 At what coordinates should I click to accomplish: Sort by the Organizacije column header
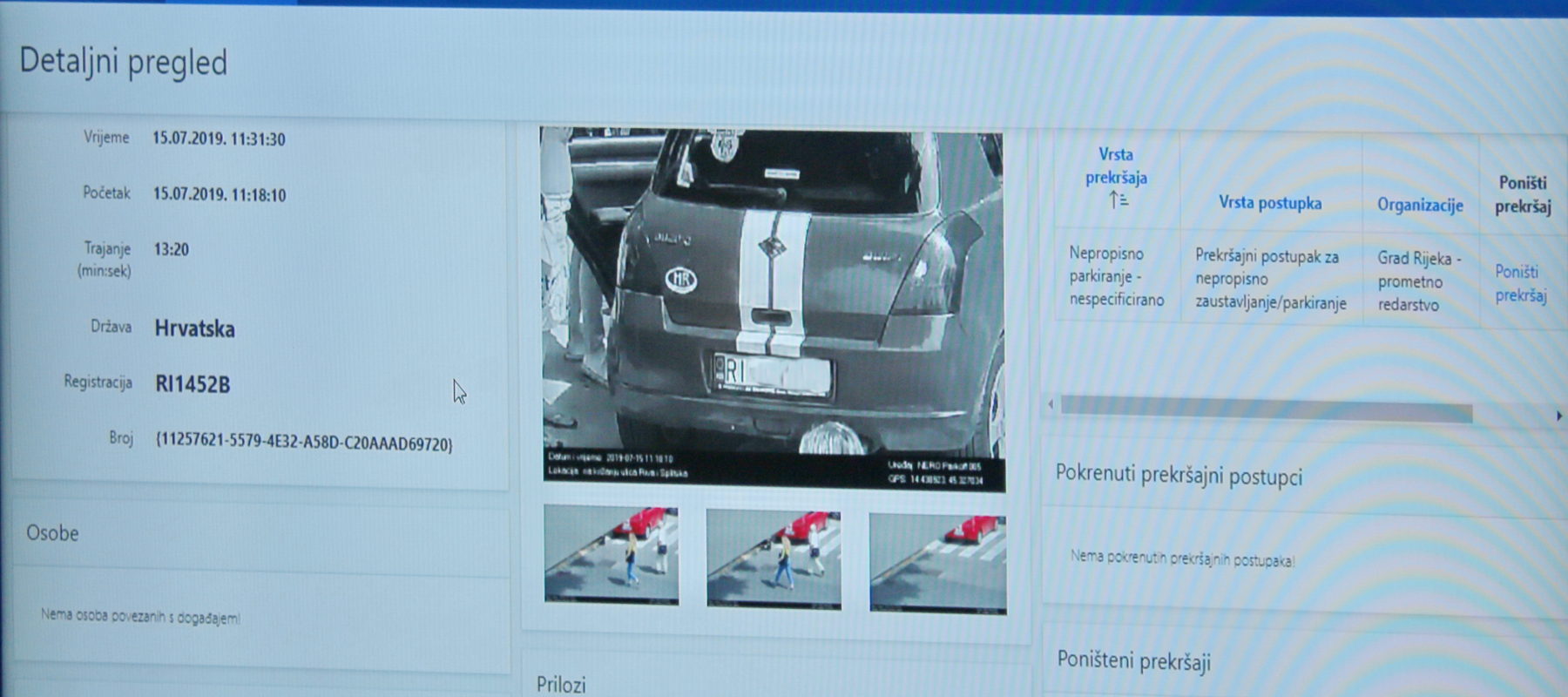1419,206
